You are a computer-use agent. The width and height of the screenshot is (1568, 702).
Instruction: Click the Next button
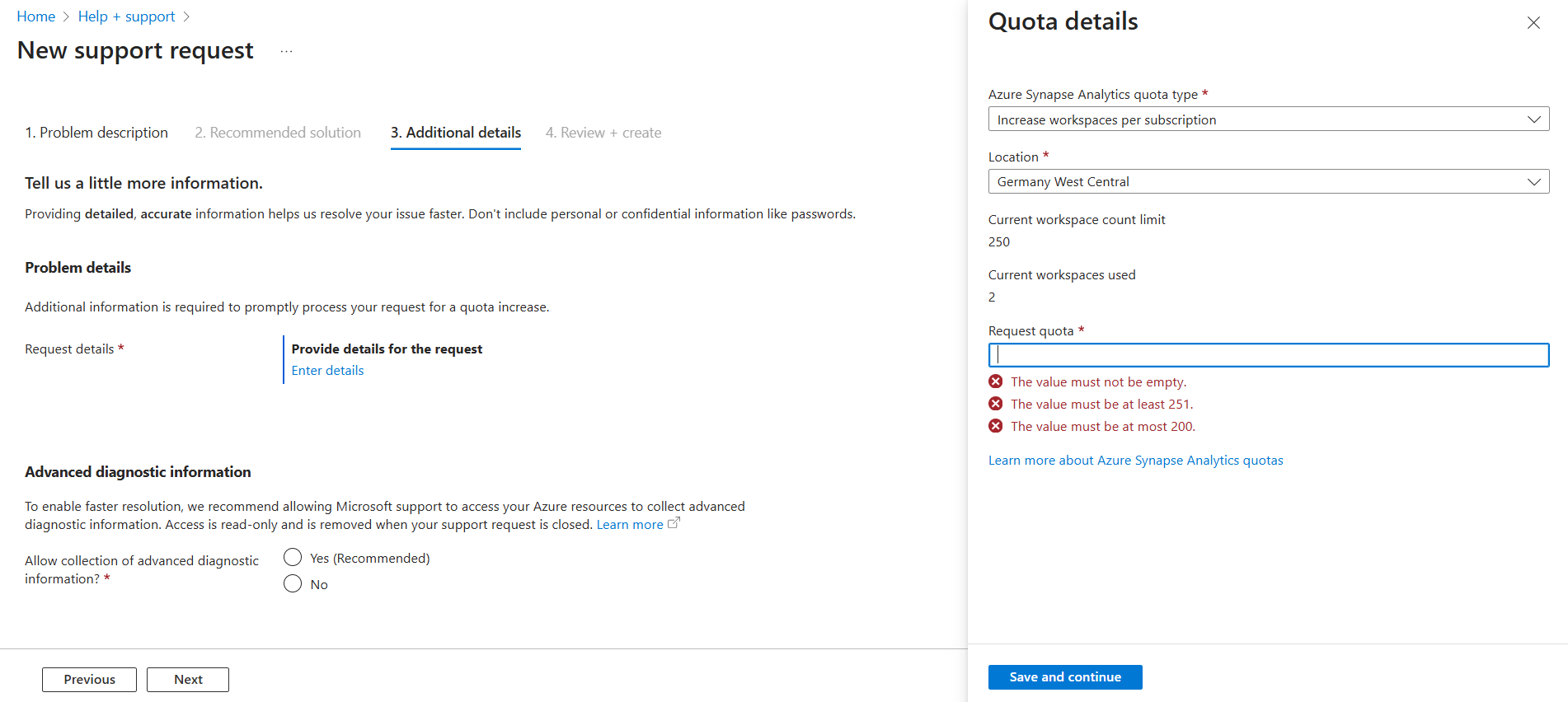tap(188, 680)
